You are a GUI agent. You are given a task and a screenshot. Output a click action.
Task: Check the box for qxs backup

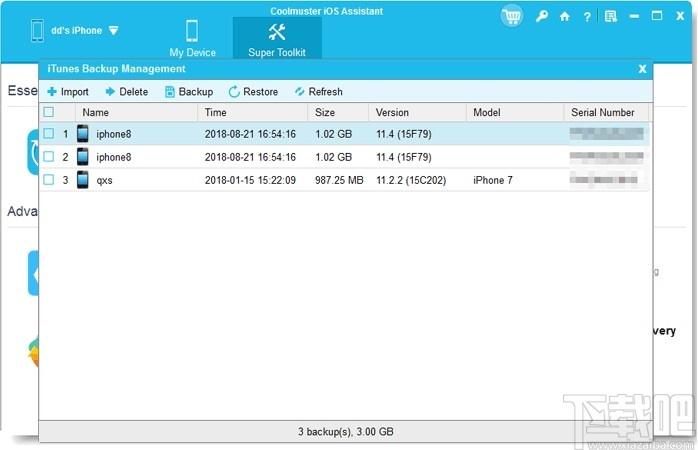click(49, 180)
